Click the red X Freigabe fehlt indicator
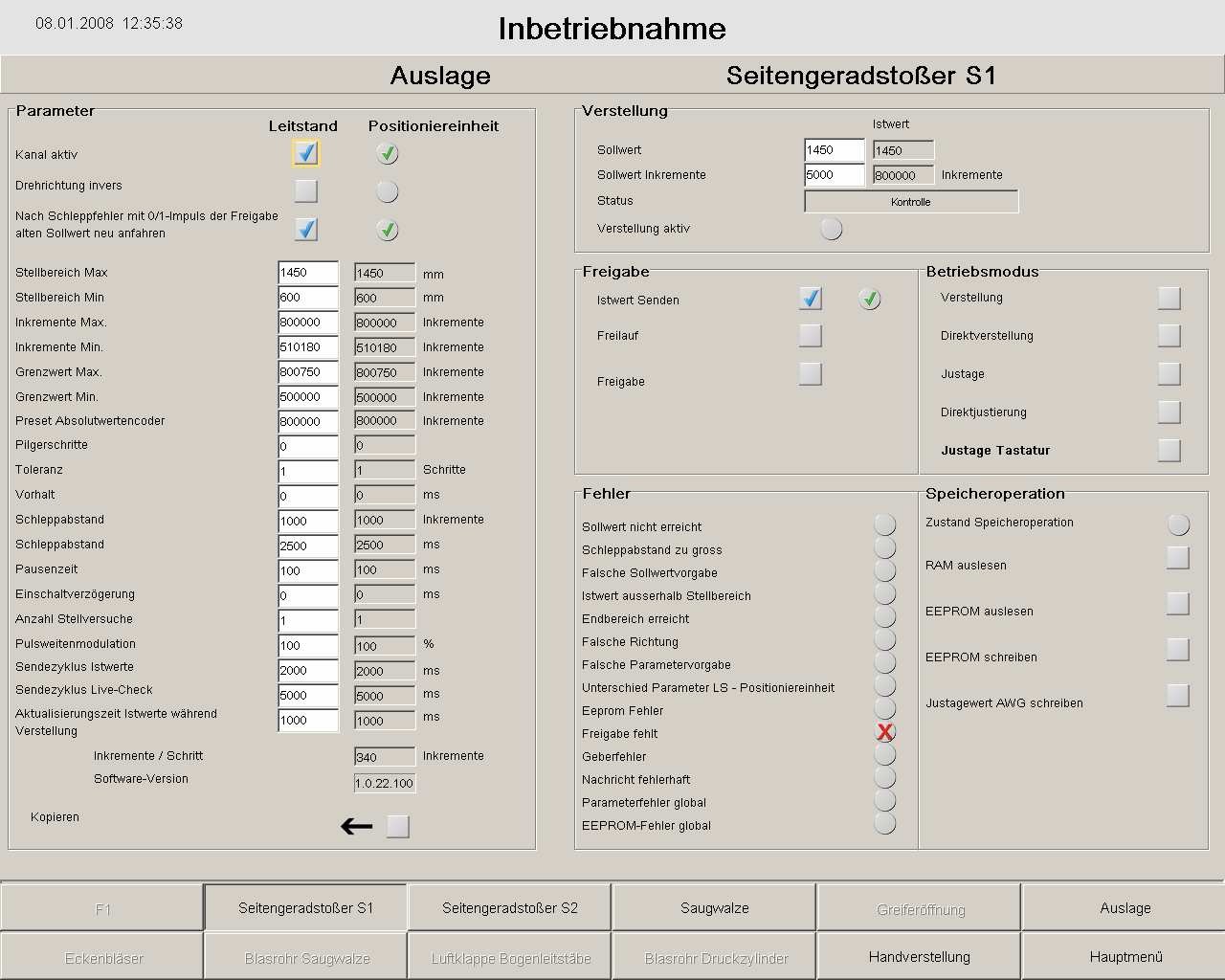This screenshot has height=980, width=1225. pos(885,733)
